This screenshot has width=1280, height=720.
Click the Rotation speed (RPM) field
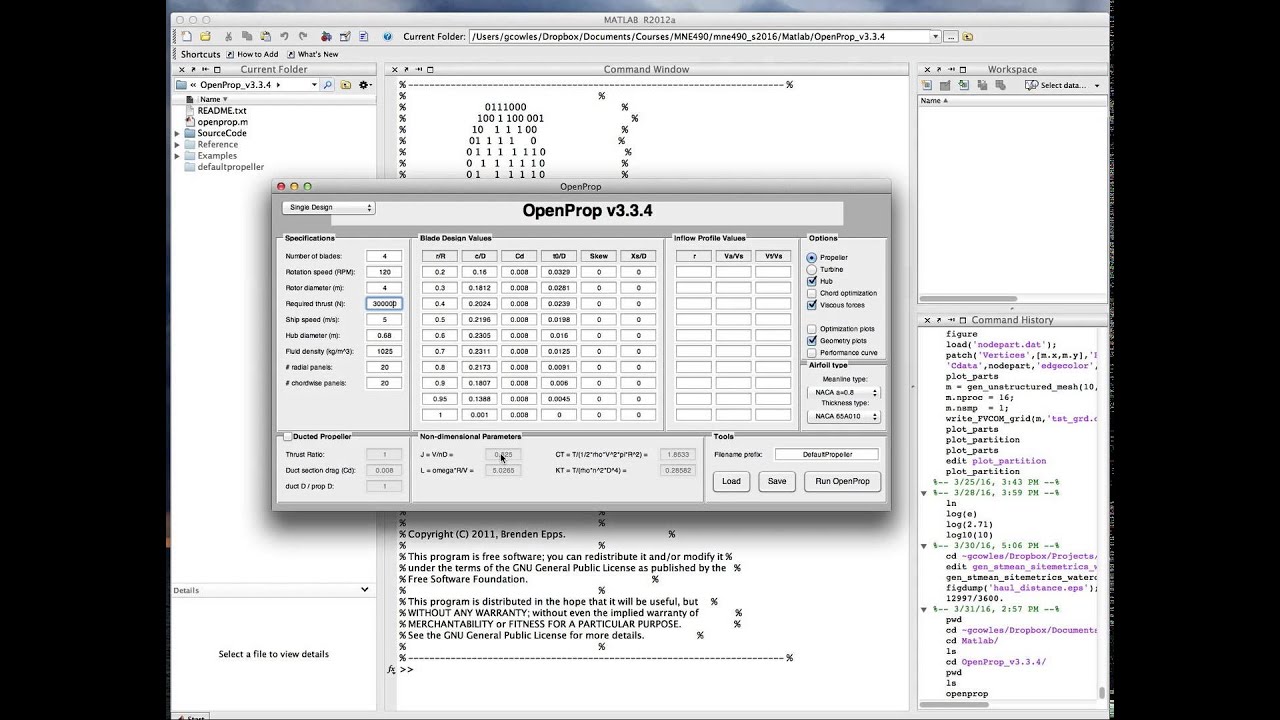[384, 272]
